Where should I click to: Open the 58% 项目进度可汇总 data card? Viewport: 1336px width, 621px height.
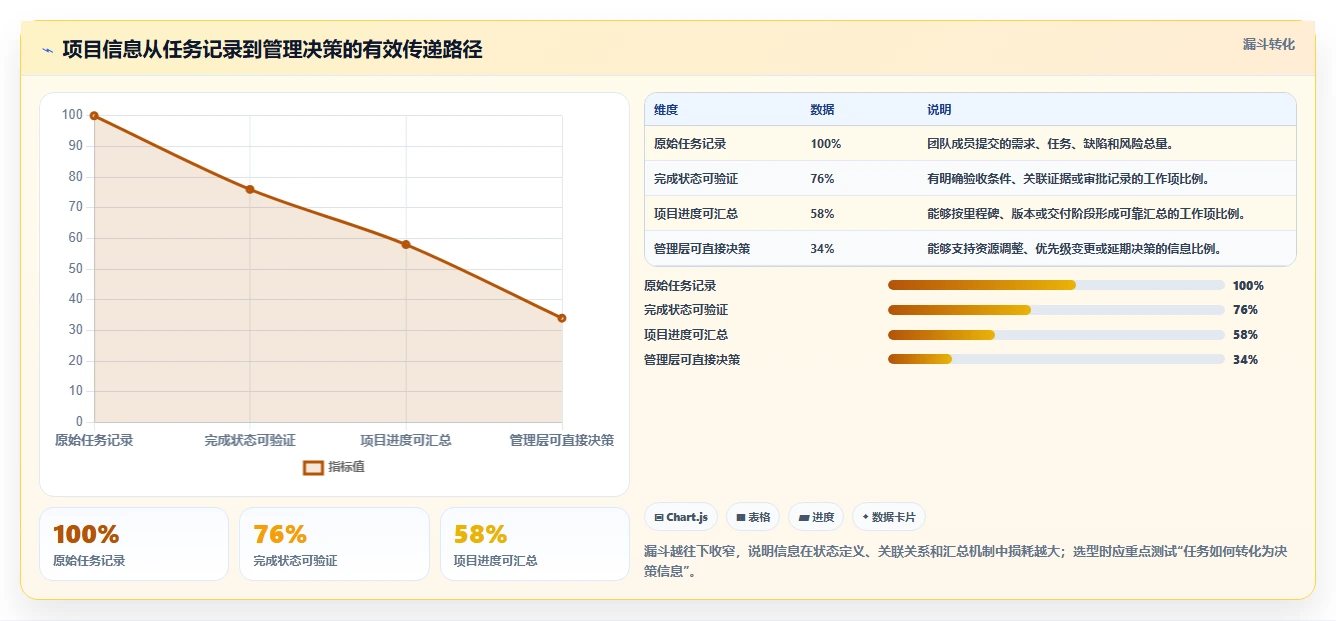(x=535, y=544)
